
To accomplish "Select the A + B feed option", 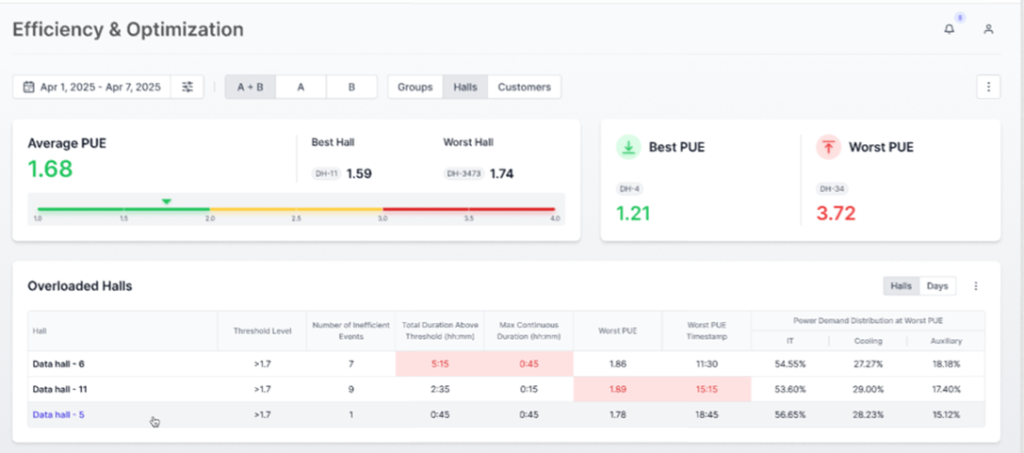I will (250, 87).
